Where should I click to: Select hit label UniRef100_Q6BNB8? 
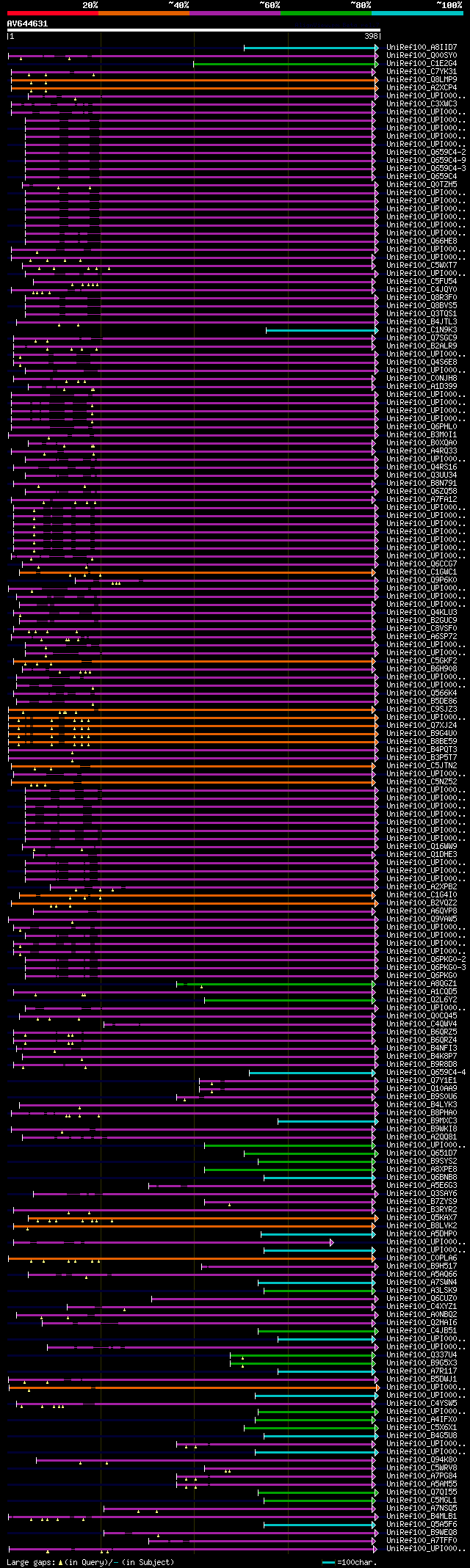click(422, 1177)
